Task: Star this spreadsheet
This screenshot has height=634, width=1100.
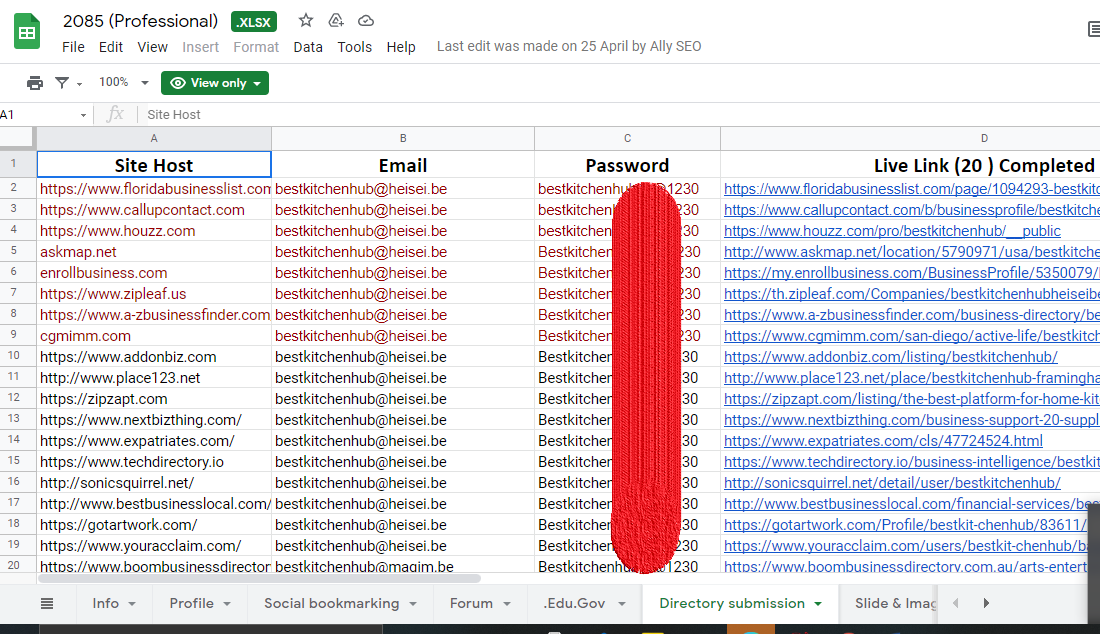Action: point(306,21)
